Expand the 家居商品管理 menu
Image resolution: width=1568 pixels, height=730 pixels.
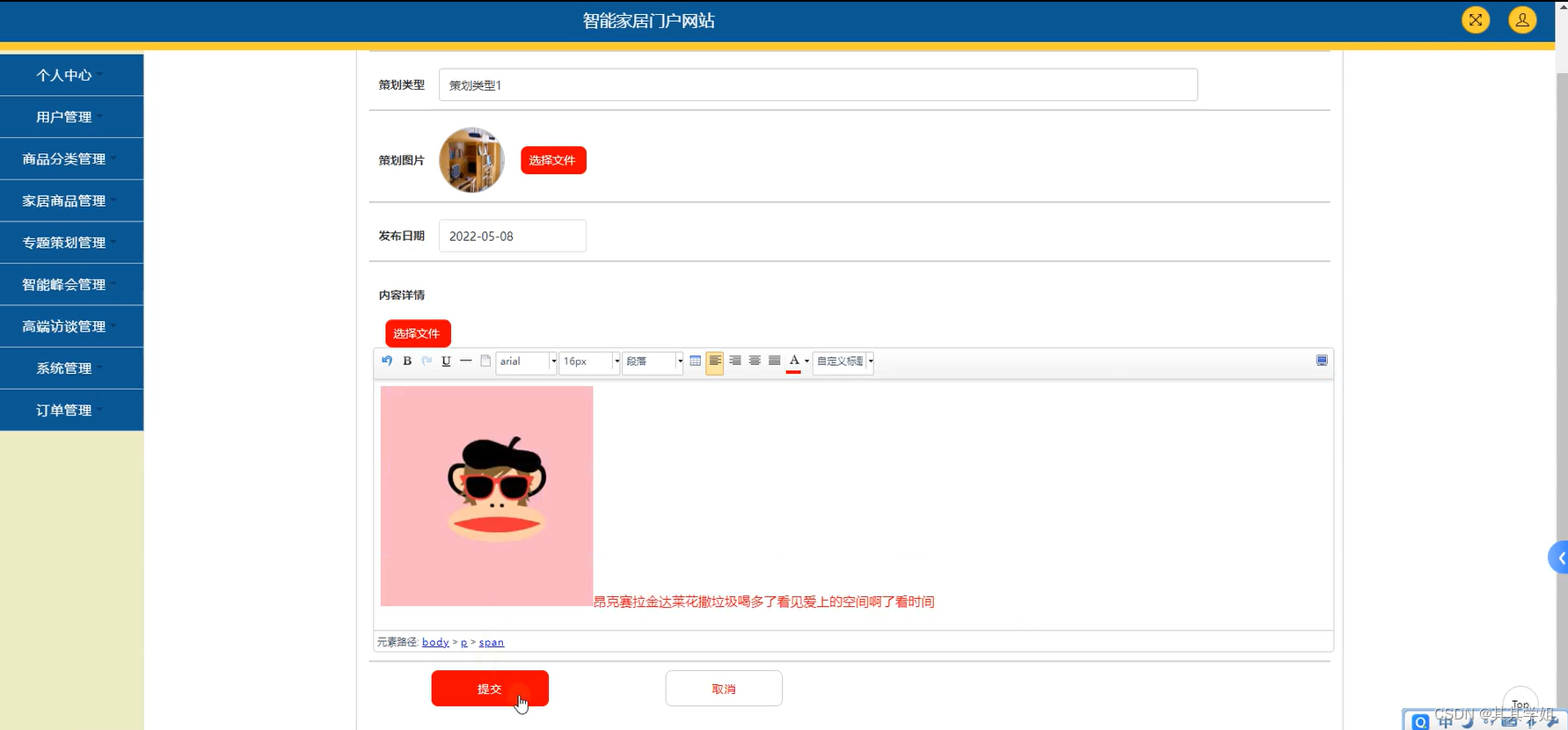coord(71,201)
